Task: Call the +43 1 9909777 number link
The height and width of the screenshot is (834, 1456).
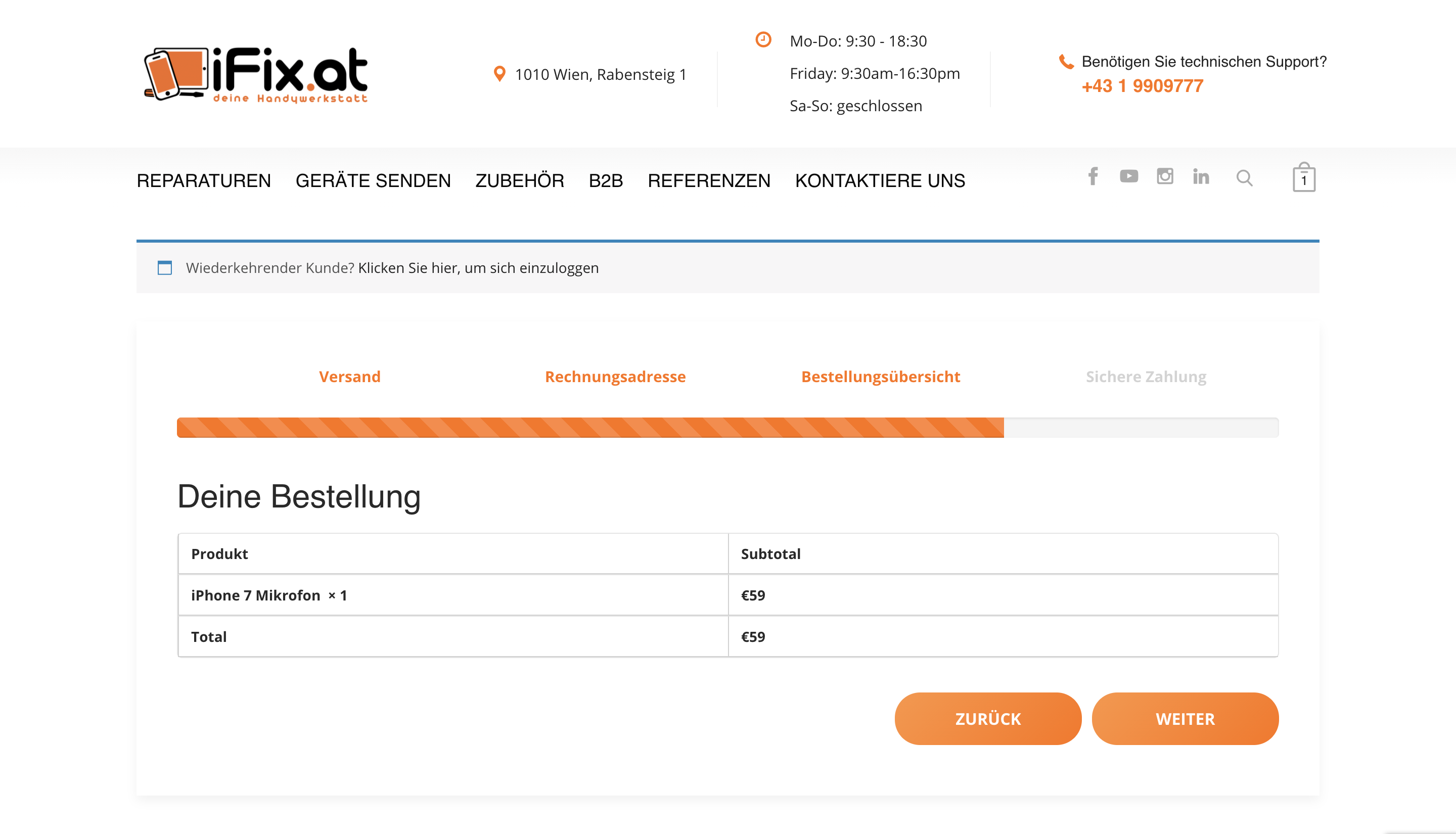Action: point(1143,86)
